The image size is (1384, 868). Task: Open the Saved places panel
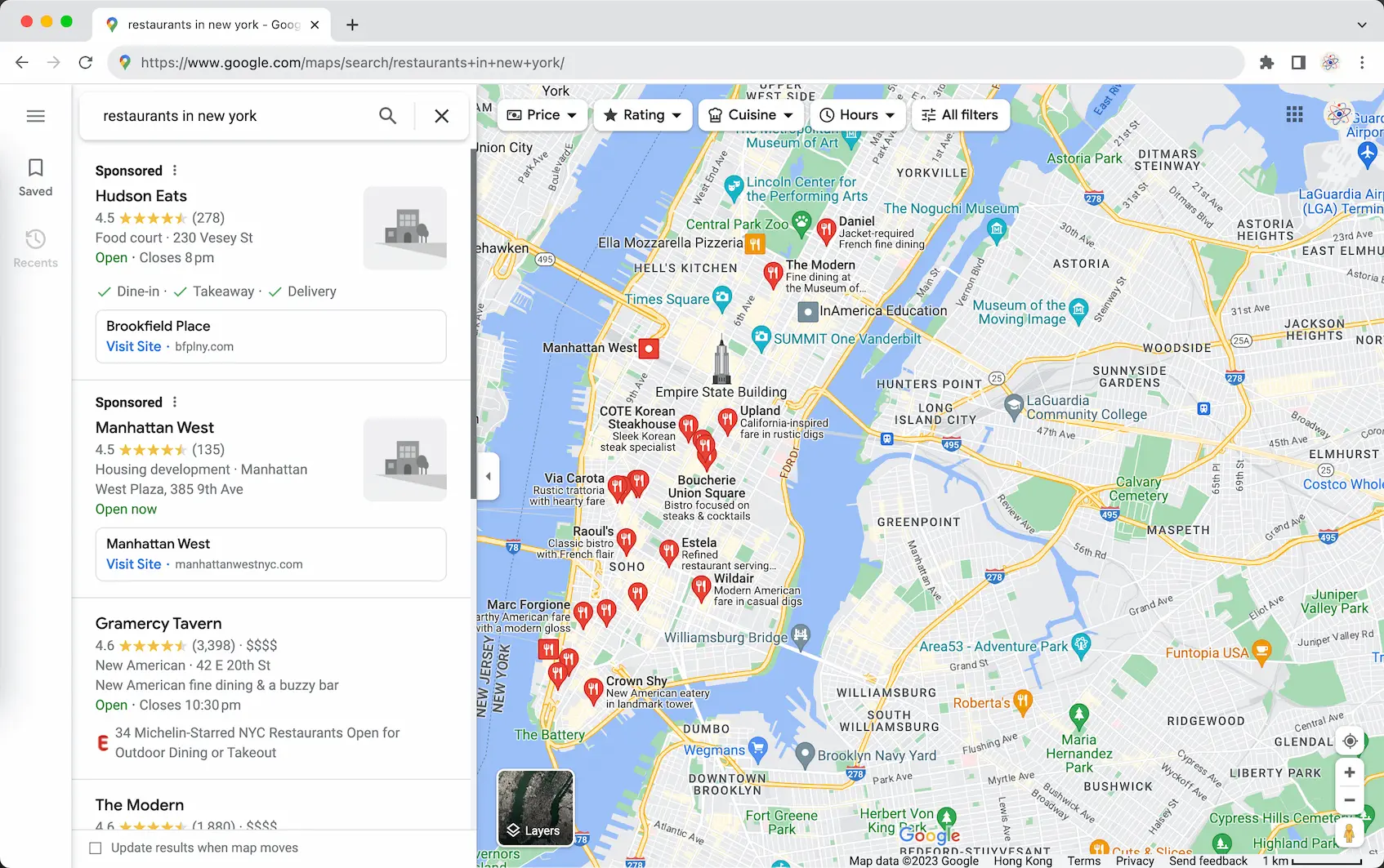click(35, 177)
